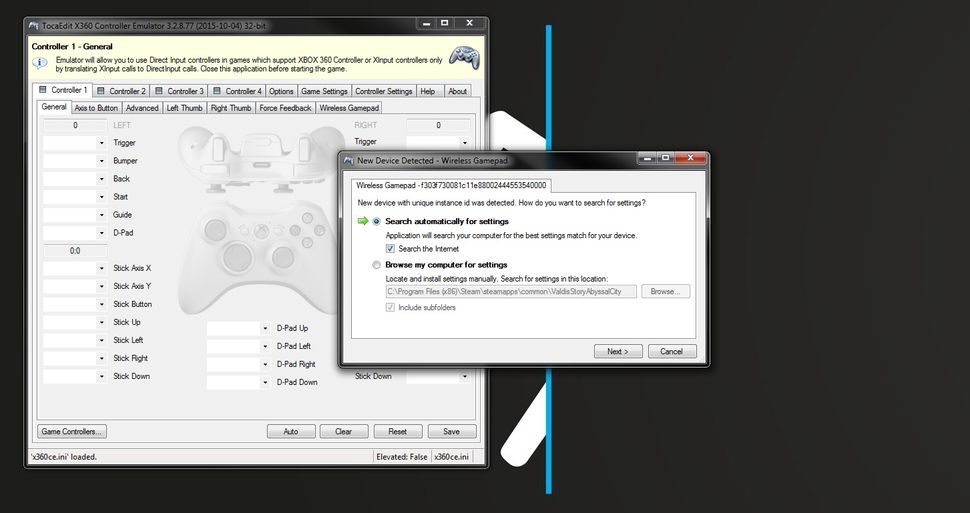Open the Help tab
This screenshot has height=513, width=970.
click(428, 91)
